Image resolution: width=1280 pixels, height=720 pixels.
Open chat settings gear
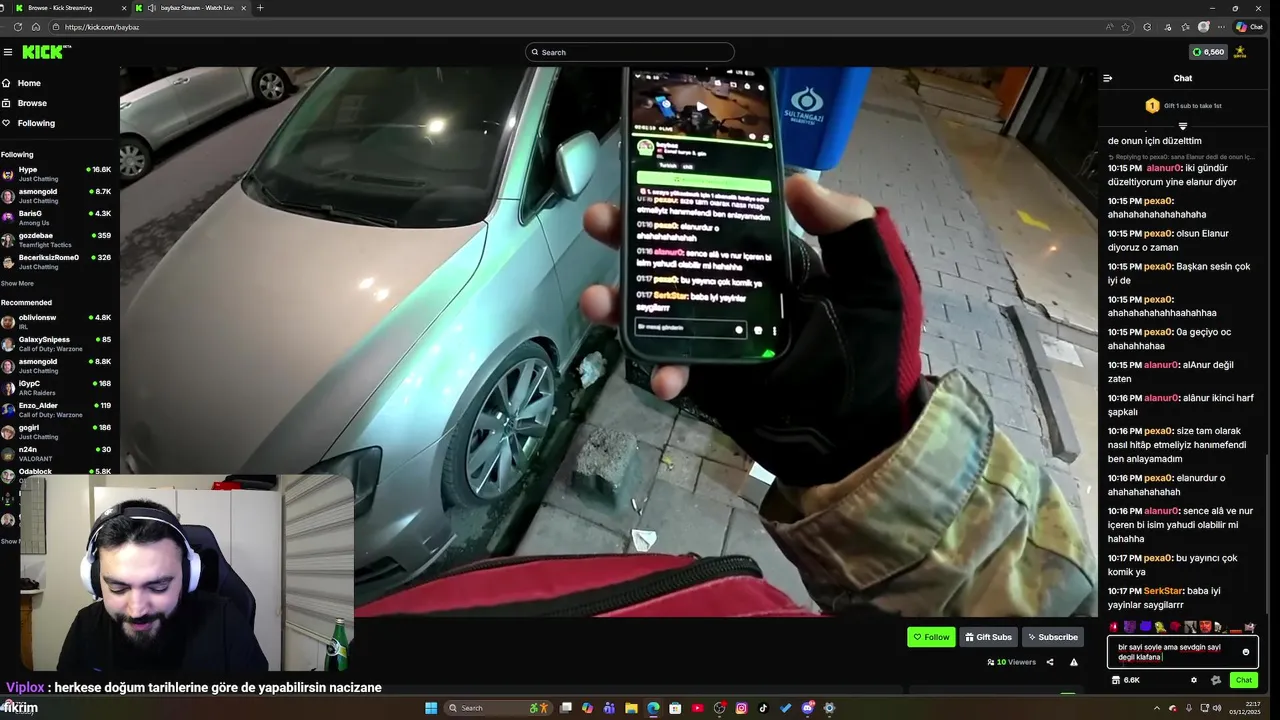pos(1193,680)
